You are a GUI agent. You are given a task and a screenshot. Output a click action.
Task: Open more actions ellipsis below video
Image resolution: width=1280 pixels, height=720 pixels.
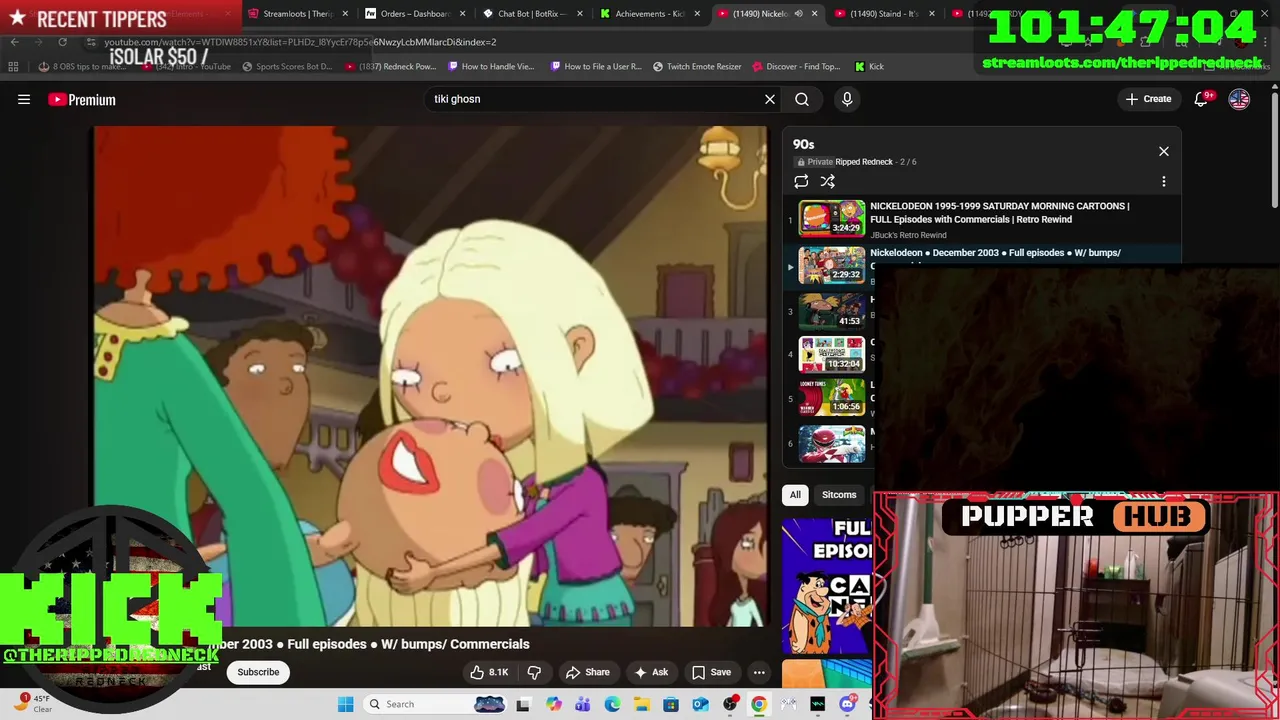click(x=759, y=672)
